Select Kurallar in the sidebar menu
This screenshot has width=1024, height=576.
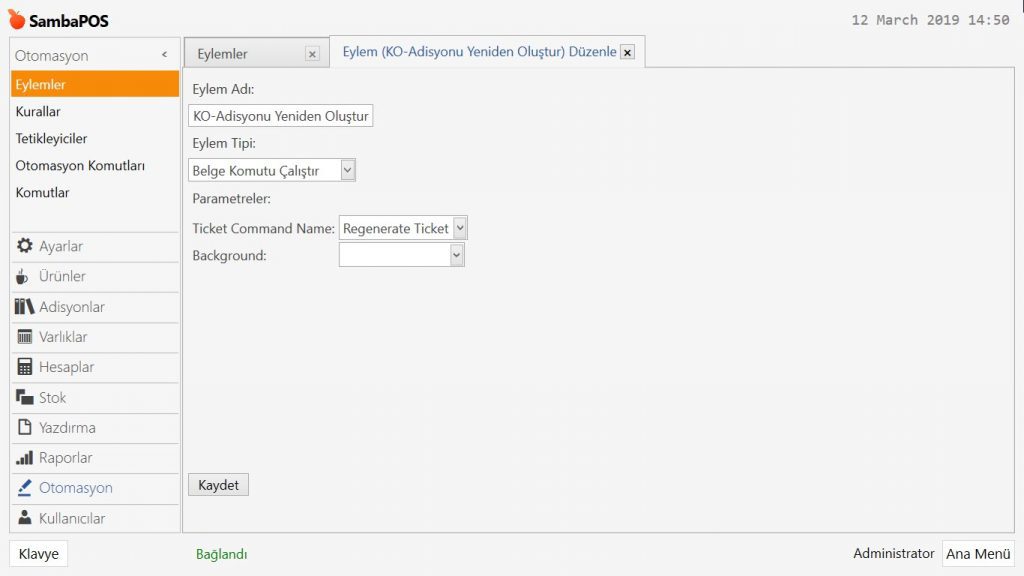coord(38,112)
